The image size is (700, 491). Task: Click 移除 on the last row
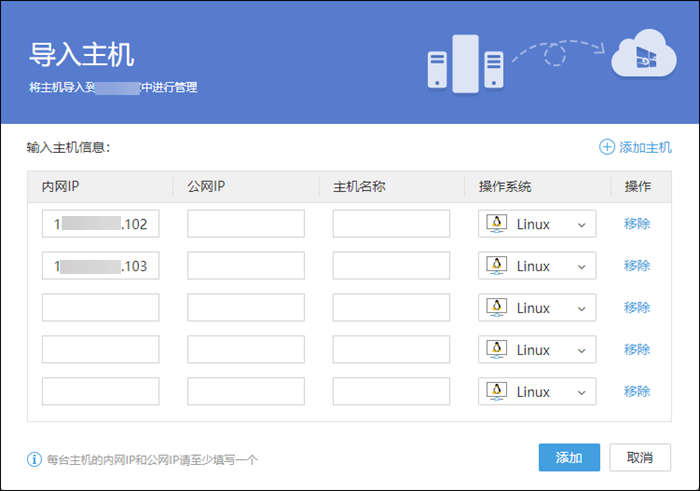(x=637, y=392)
